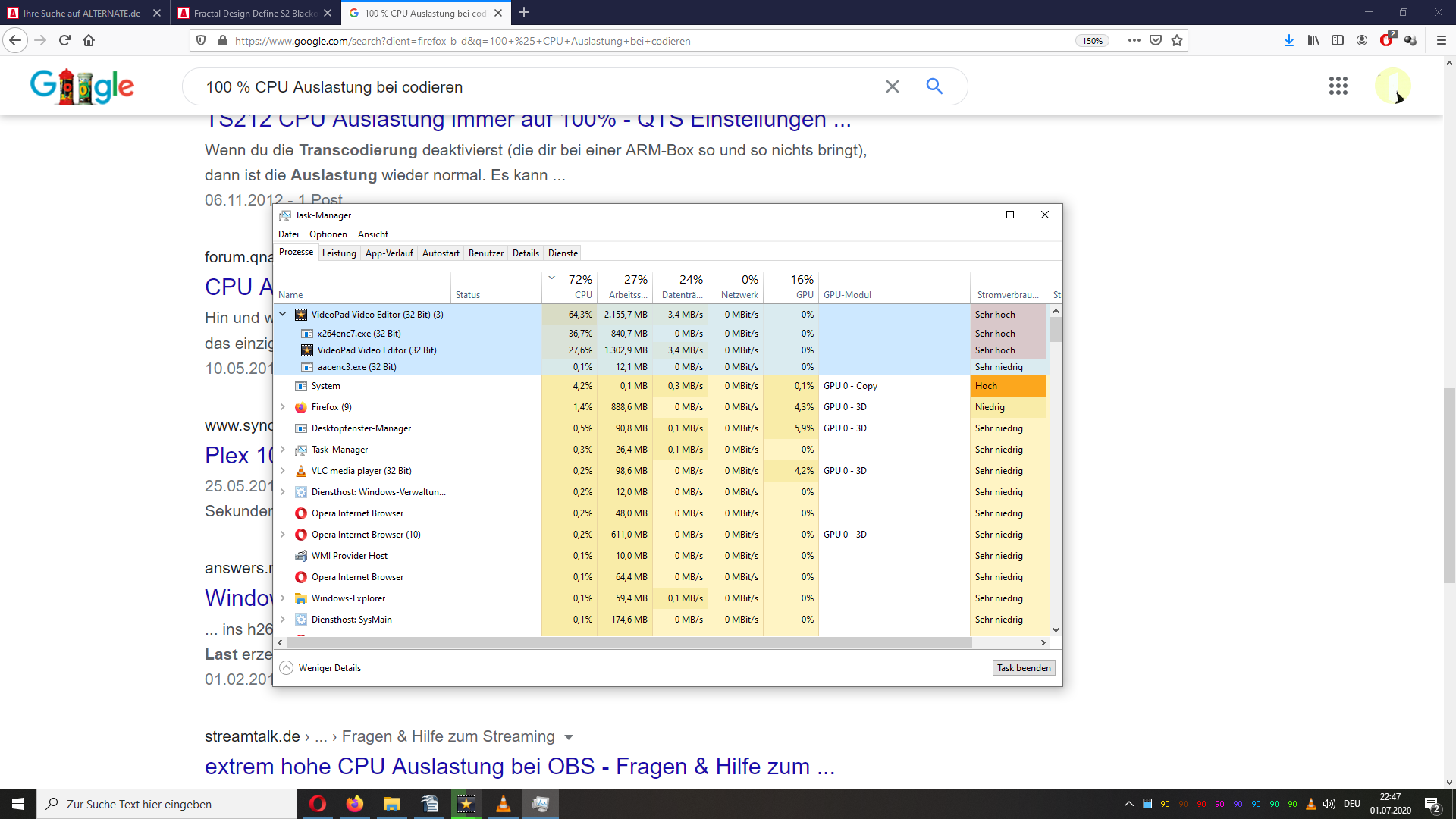Bookmark page with the star icon
1456x819 pixels.
pos(1177,41)
